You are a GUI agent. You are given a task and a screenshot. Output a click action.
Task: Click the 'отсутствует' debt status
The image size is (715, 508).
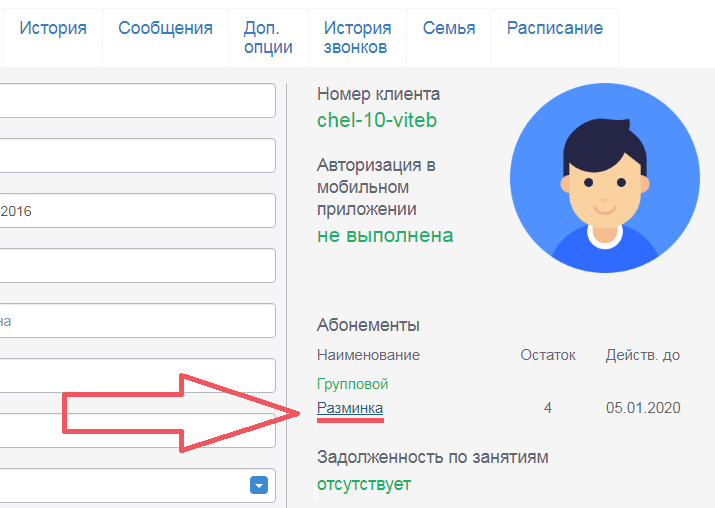click(364, 484)
